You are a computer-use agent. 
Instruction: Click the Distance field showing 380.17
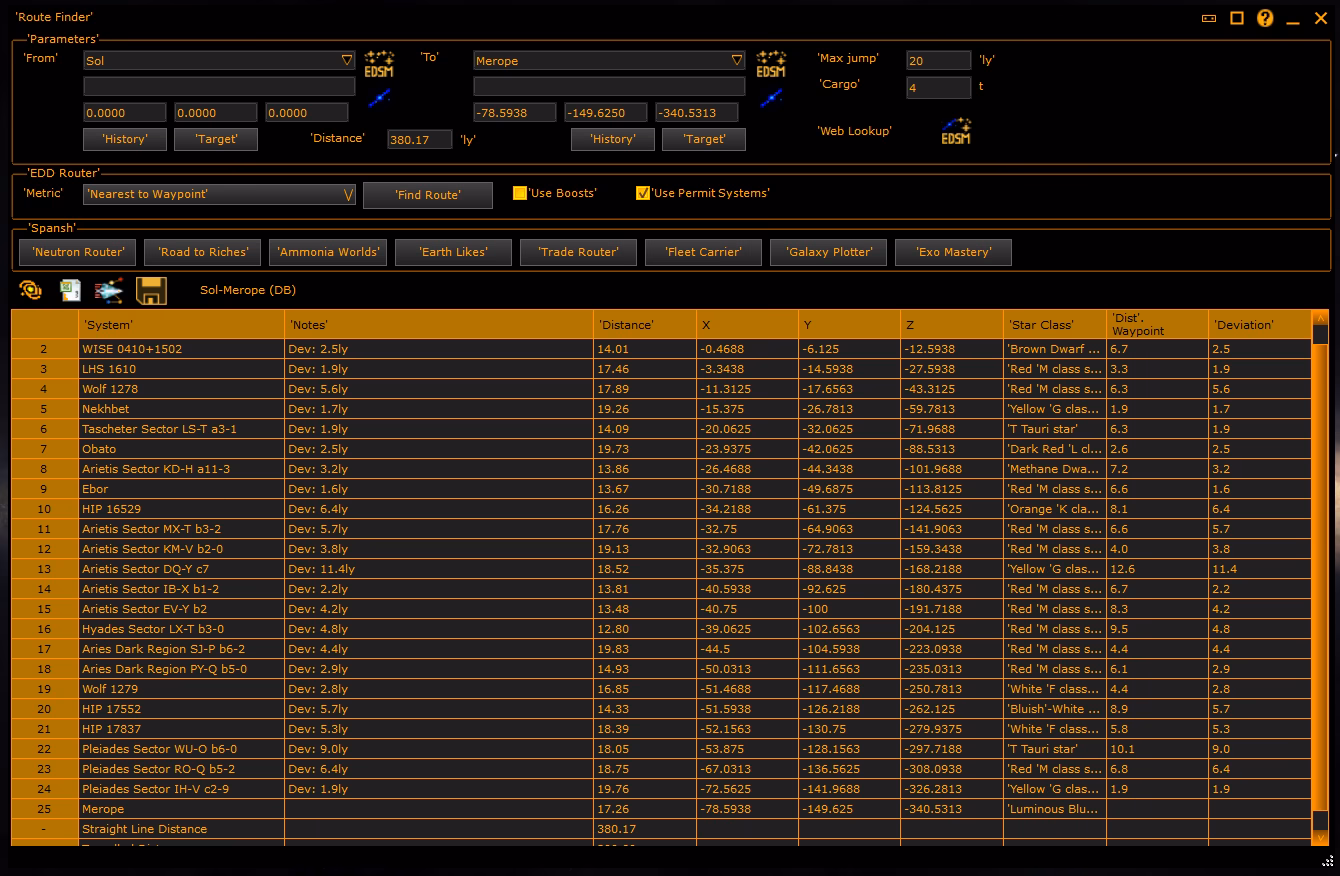pos(420,140)
